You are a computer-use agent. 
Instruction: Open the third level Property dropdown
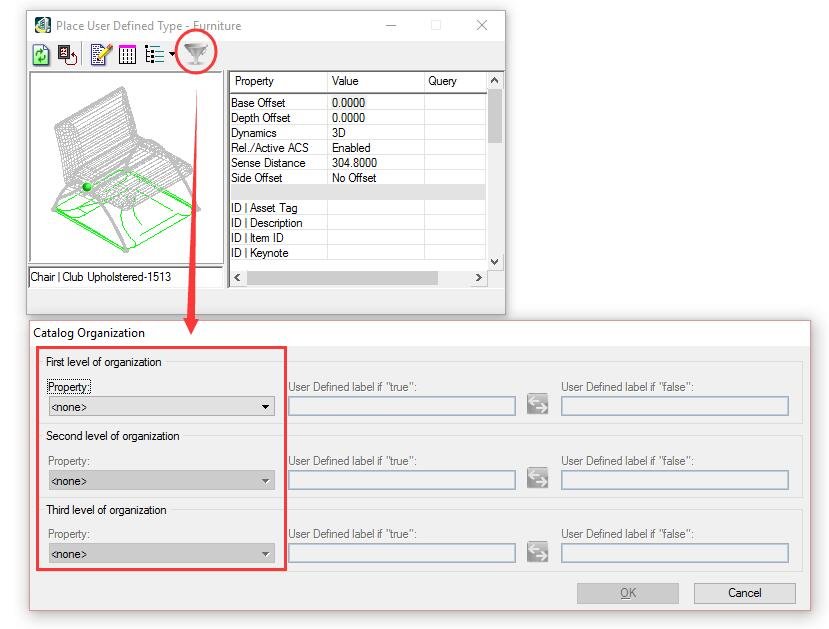coord(162,554)
